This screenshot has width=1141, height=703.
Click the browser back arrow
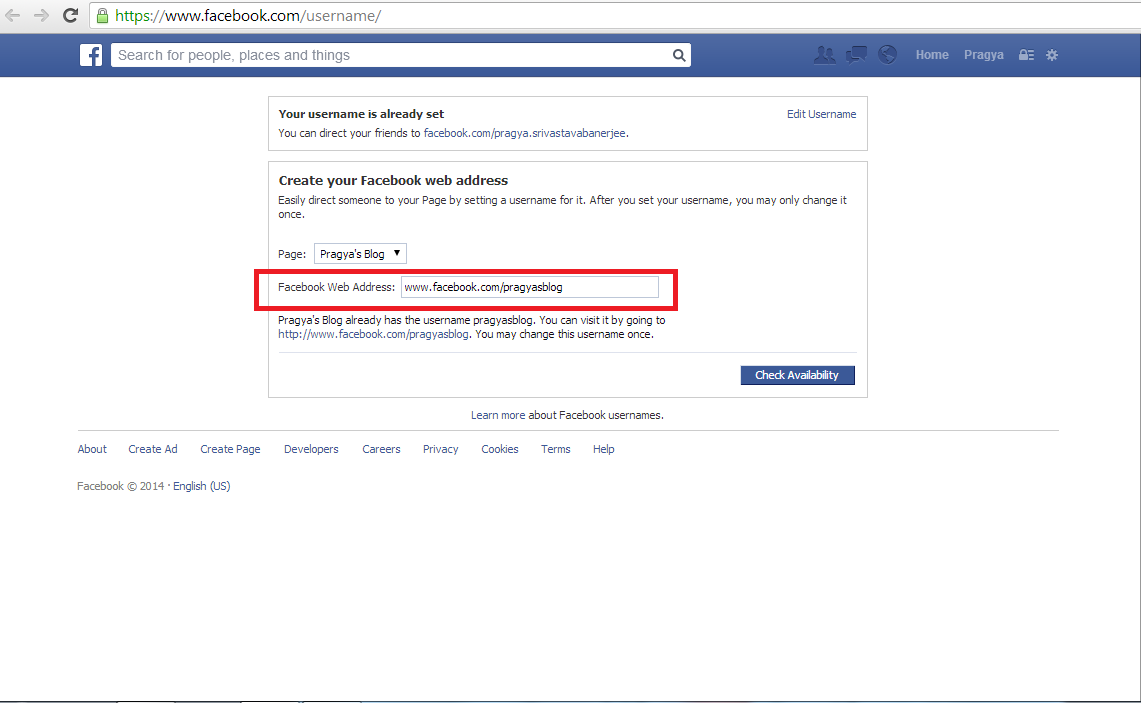(12, 15)
